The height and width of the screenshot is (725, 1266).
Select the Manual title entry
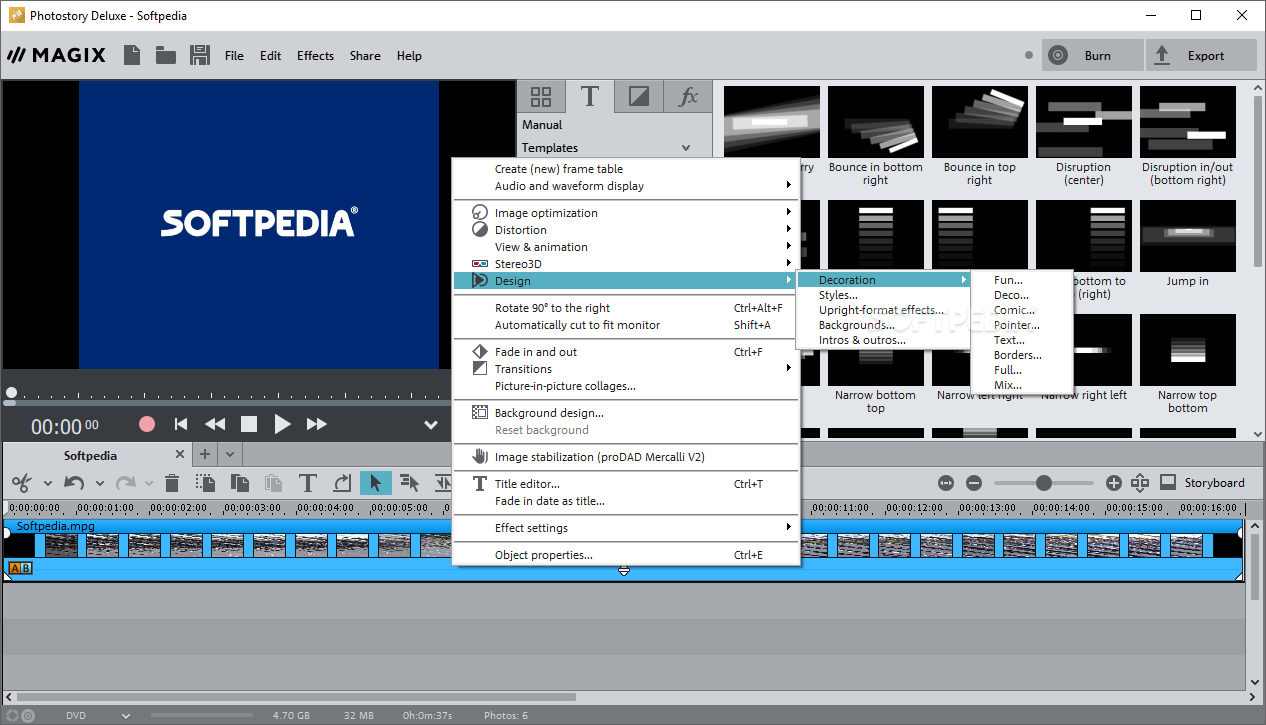click(x=542, y=125)
